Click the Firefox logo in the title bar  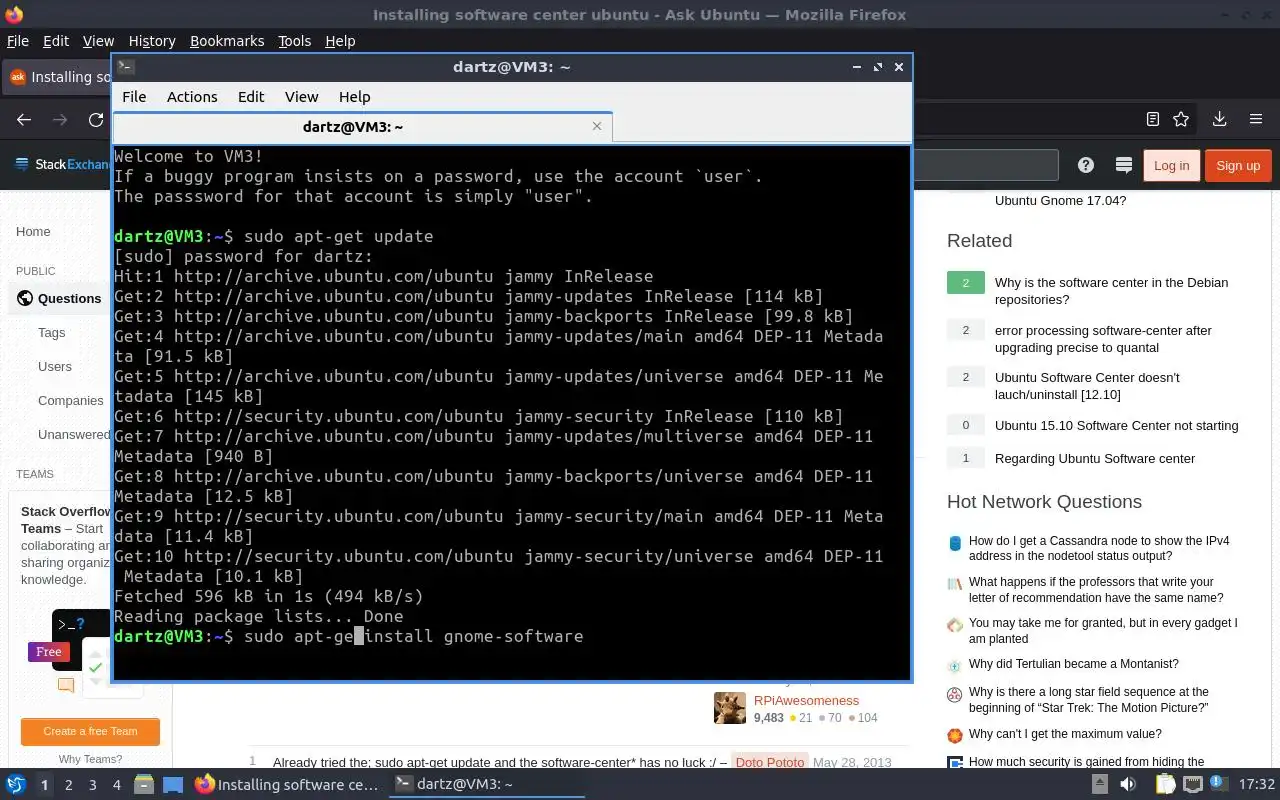(14, 14)
